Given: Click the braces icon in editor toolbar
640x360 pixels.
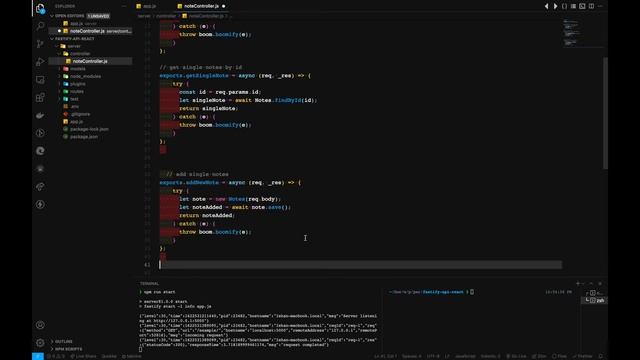Looking at the screenshot, I should (x=564, y=6).
